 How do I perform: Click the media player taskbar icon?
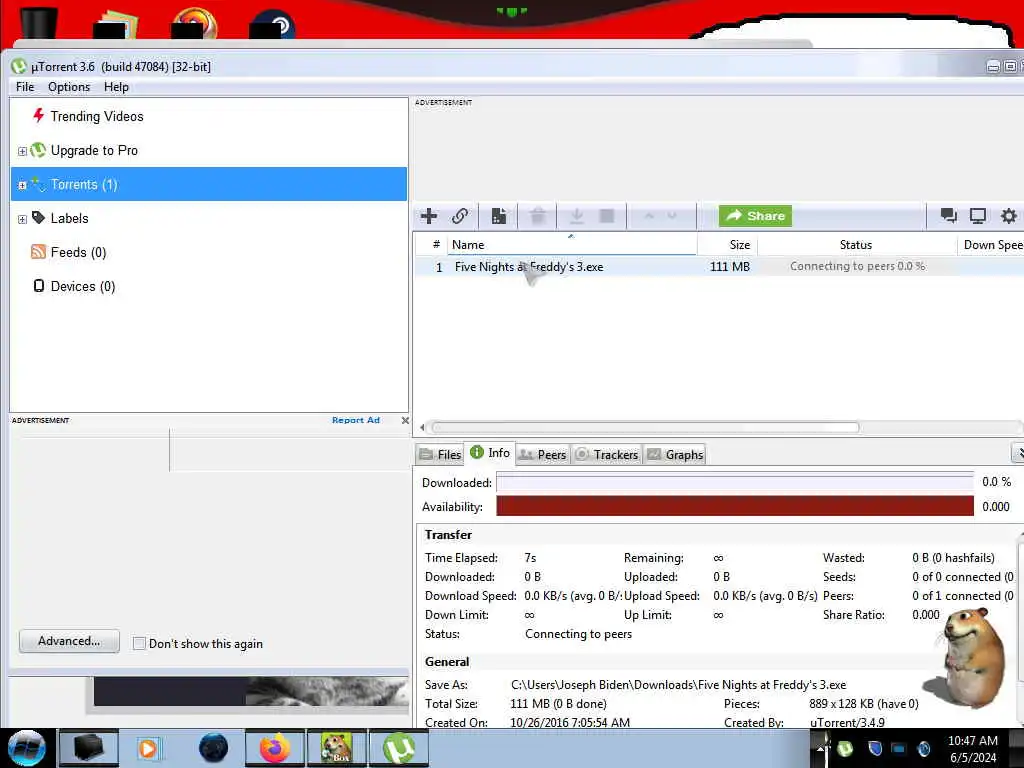click(148, 748)
